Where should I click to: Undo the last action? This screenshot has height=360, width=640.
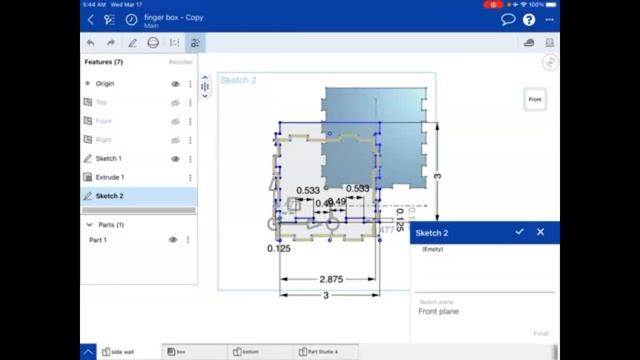pyautogui.click(x=91, y=43)
